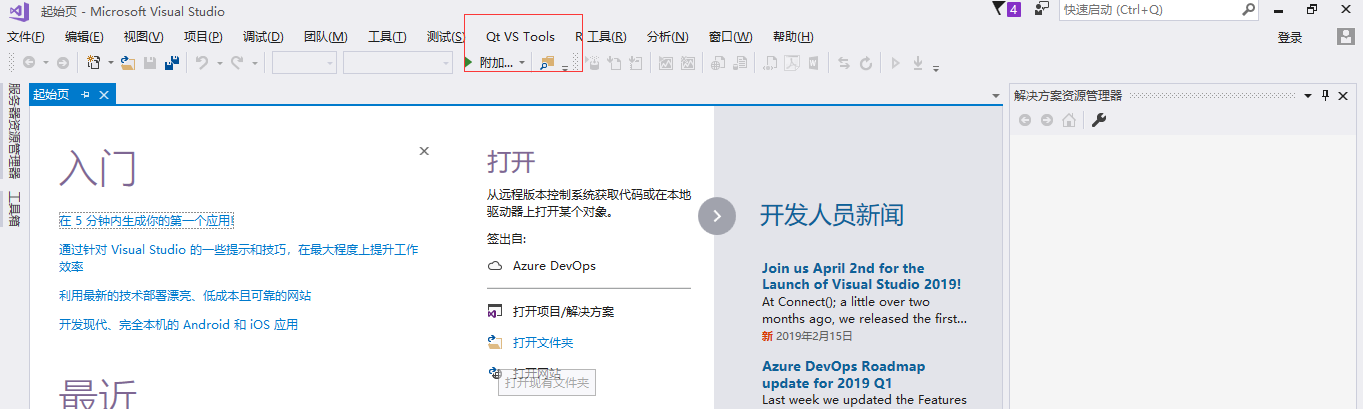Viewport: 1363px width, 409px height.
Task: Click 登录 to sign in
Action: coord(1290,38)
